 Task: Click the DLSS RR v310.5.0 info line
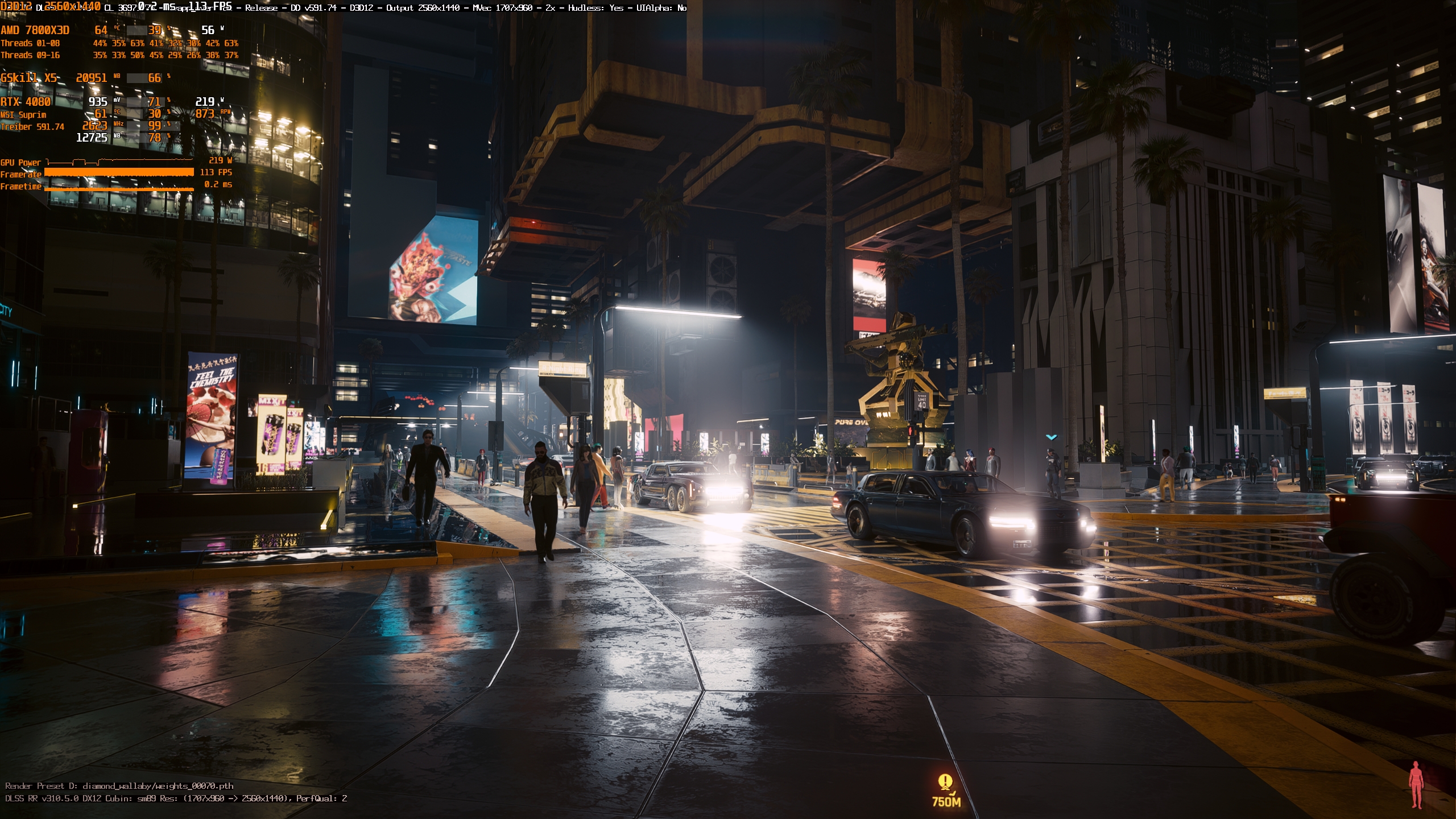(175, 799)
